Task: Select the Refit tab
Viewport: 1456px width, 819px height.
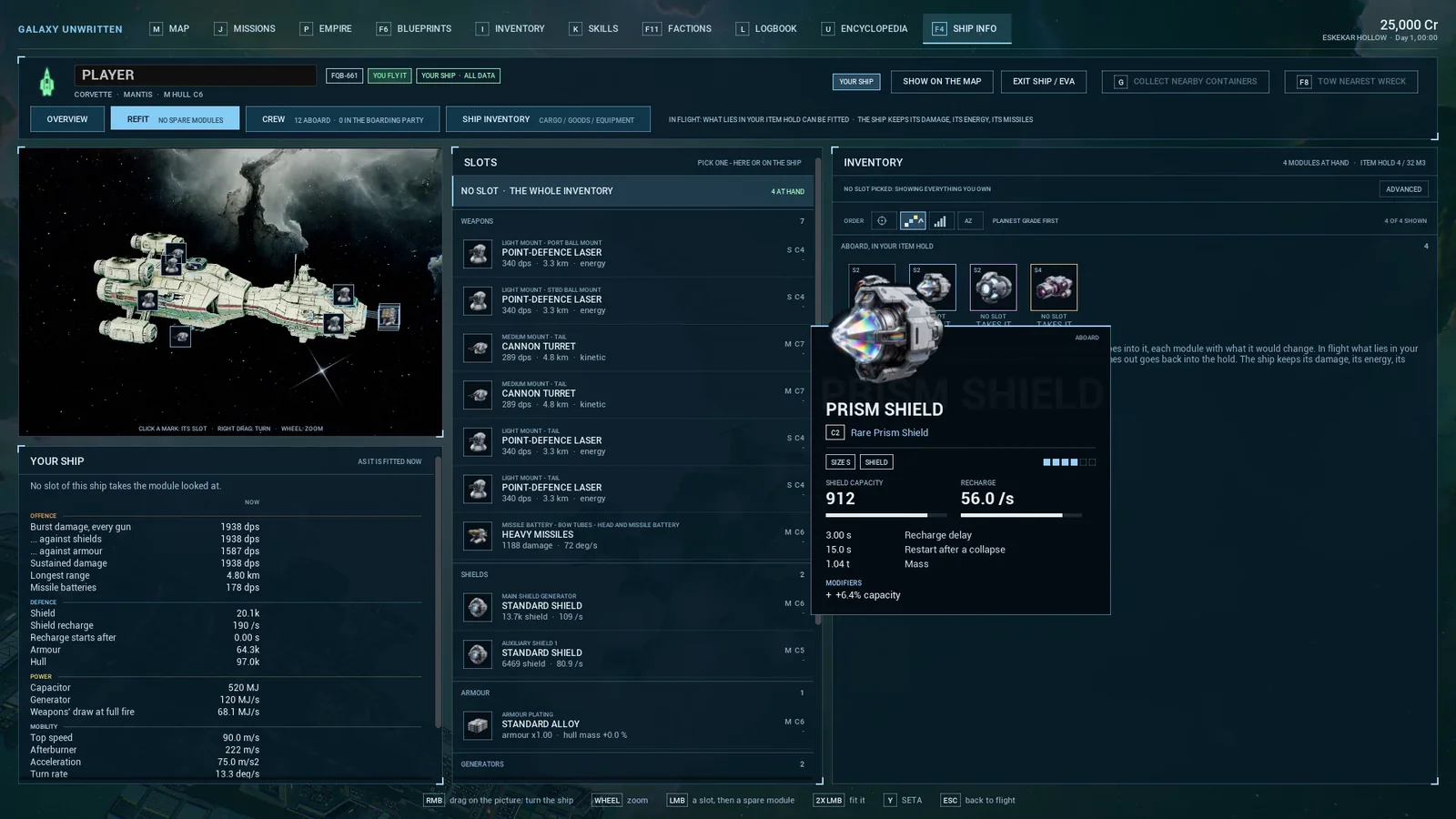Action: (176, 119)
